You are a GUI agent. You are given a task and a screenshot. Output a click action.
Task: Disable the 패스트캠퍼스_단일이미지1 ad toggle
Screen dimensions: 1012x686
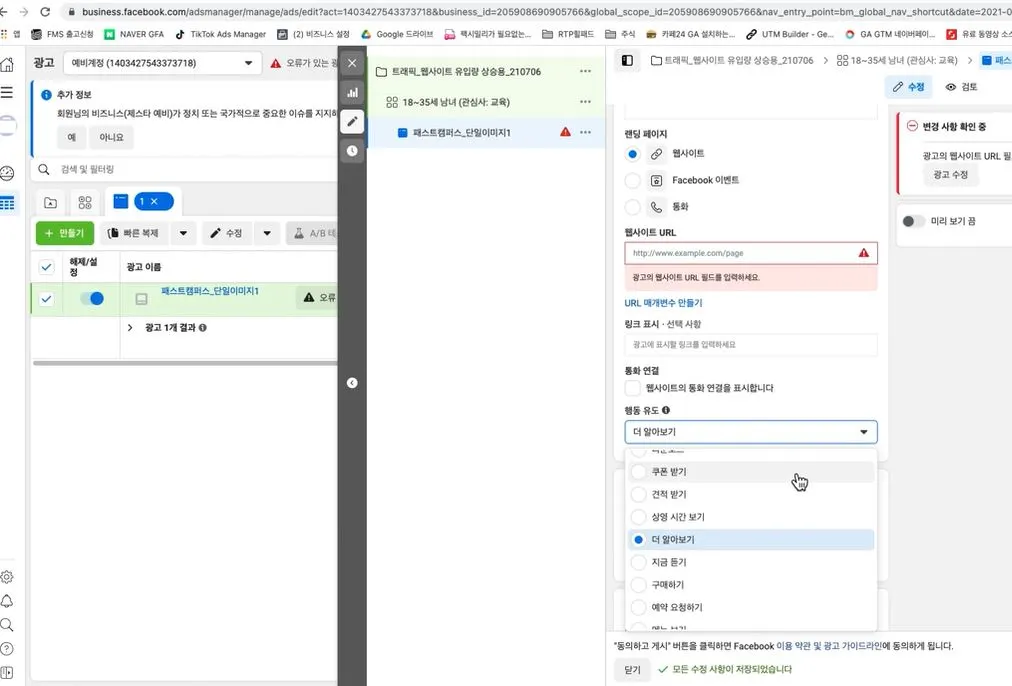[x=91, y=298]
